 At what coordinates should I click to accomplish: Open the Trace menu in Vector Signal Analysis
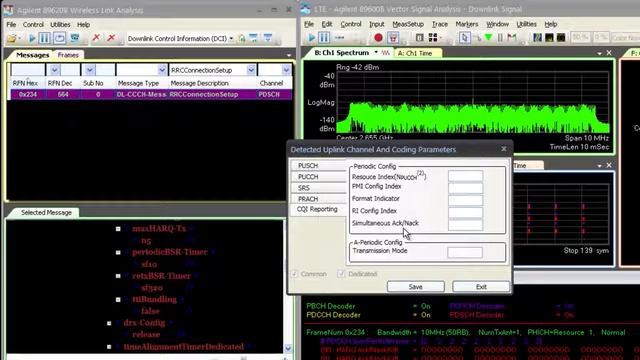point(440,24)
